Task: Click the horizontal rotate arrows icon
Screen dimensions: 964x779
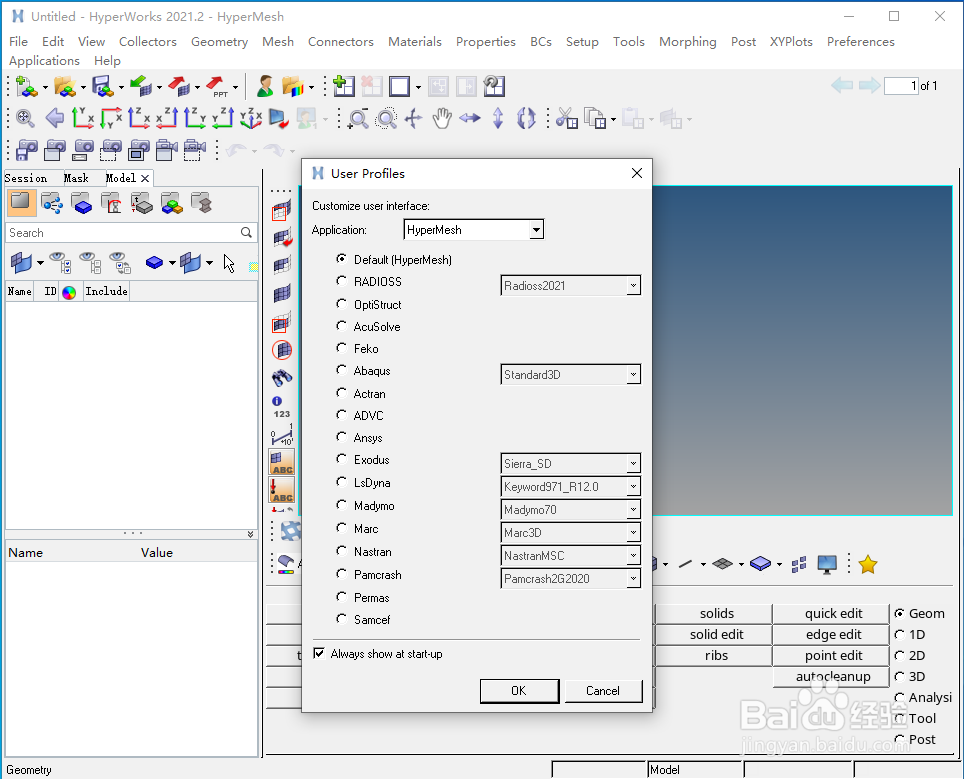Action: tap(470, 118)
